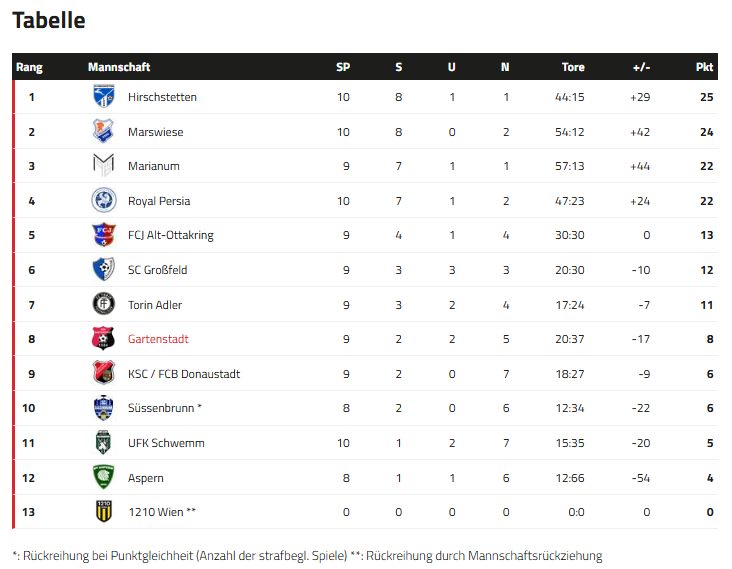Click the Tore column header
The width and height of the screenshot is (732, 569).
coord(573,67)
